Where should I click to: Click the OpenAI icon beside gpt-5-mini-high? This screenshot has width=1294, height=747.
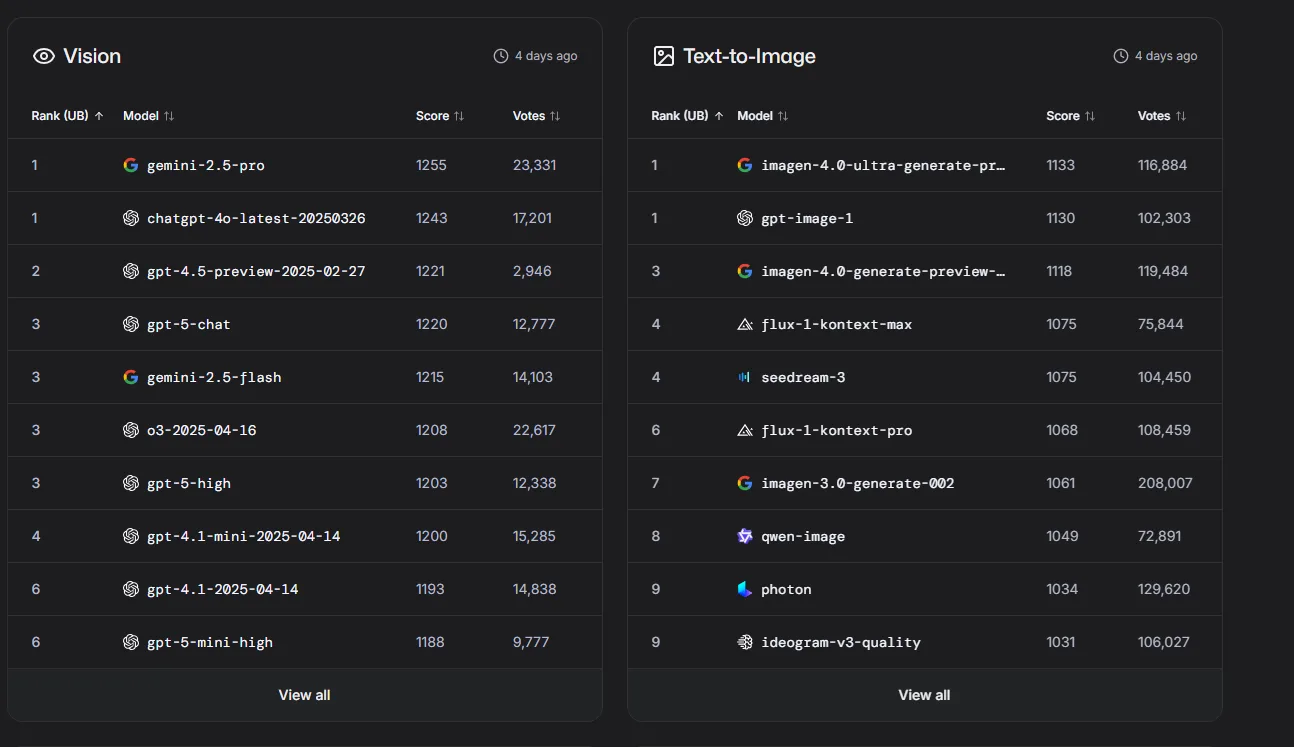[x=131, y=642]
